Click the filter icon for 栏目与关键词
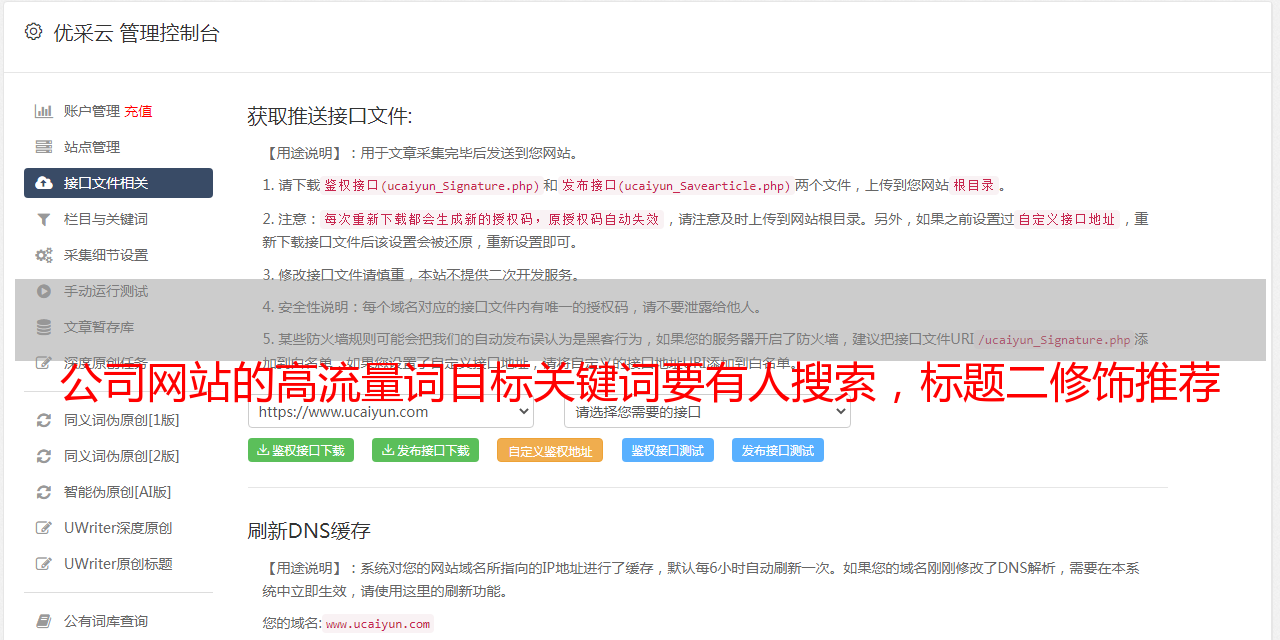The image size is (1280, 640). click(44, 219)
